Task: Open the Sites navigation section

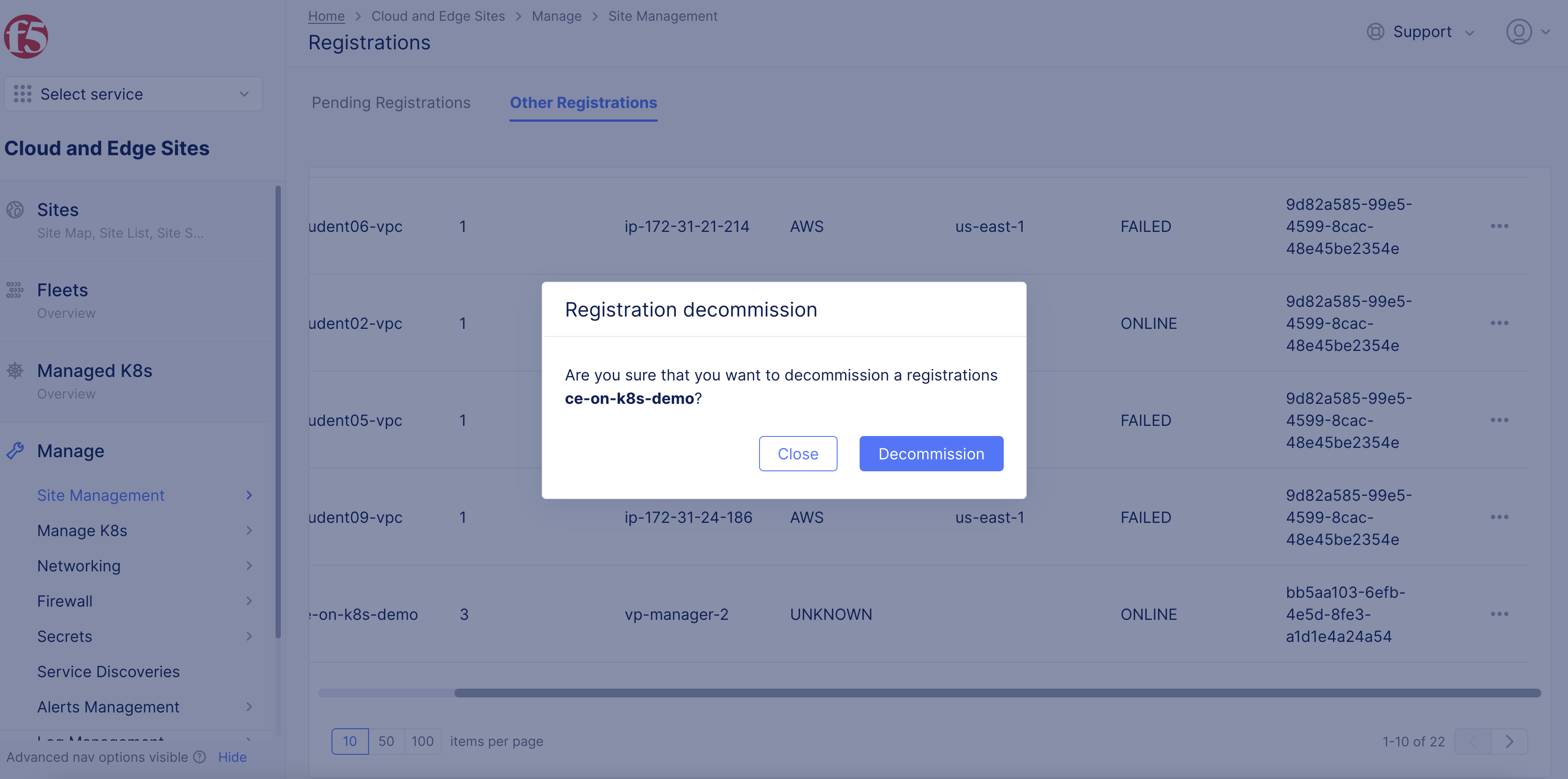Action: pyautogui.click(x=135, y=220)
